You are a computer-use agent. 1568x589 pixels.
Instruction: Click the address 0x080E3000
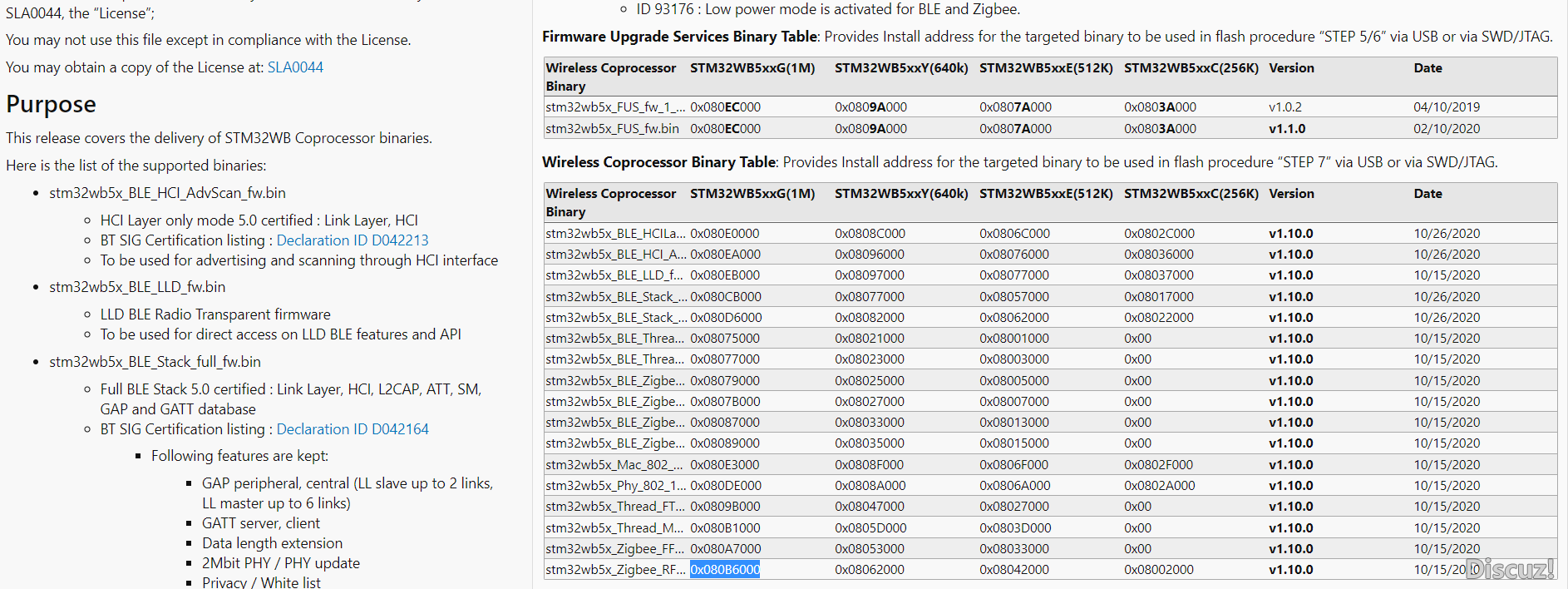[x=725, y=465]
